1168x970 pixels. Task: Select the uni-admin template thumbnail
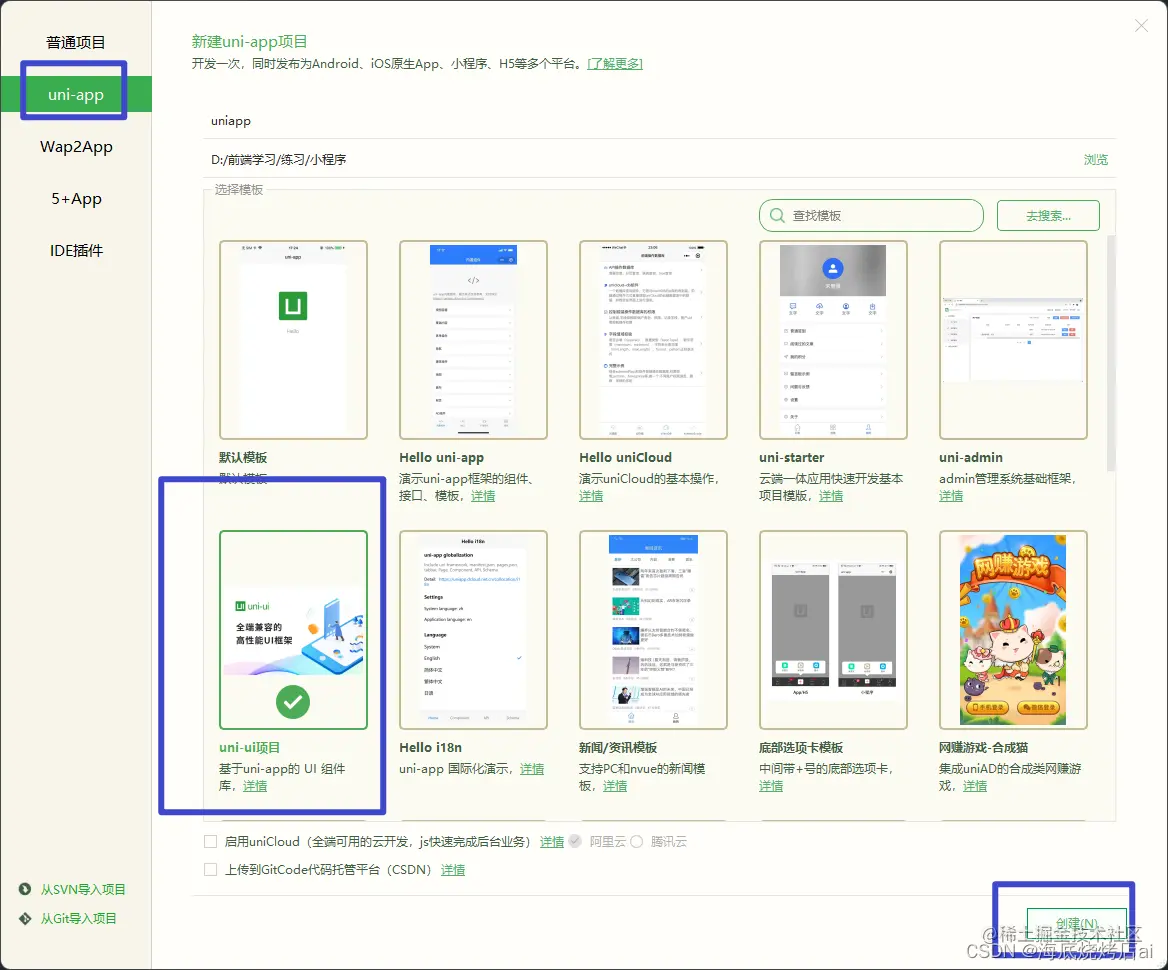(1013, 340)
